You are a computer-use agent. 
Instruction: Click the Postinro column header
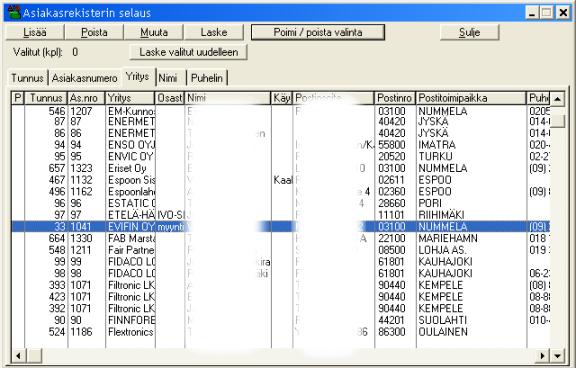pos(395,98)
